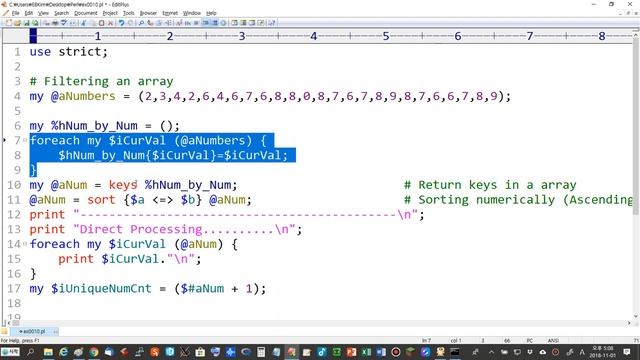The height and width of the screenshot is (360, 640).
Task: Show hidden system tray icons chevron
Action: tap(491, 352)
